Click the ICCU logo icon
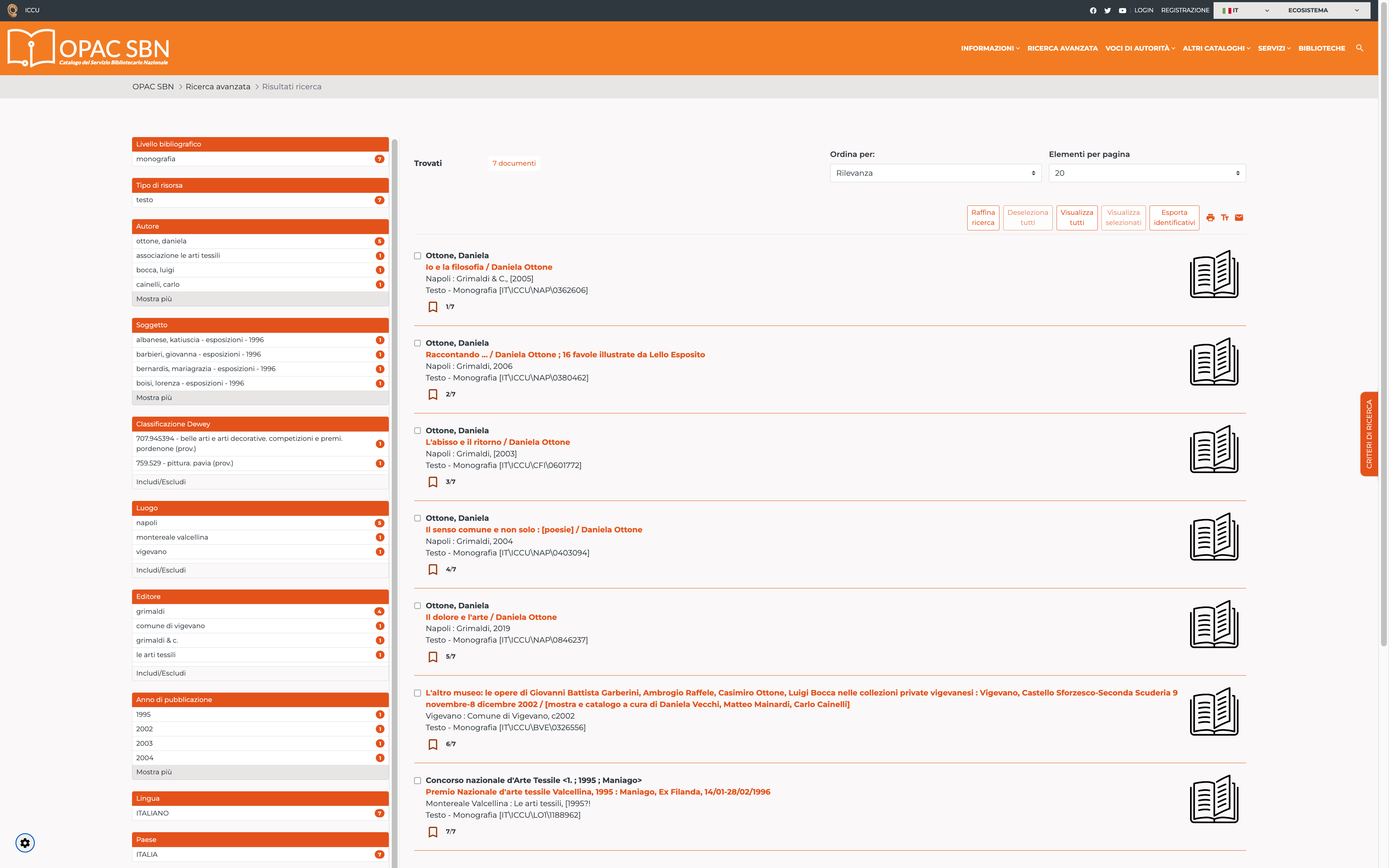 click(x=13, y=10)
